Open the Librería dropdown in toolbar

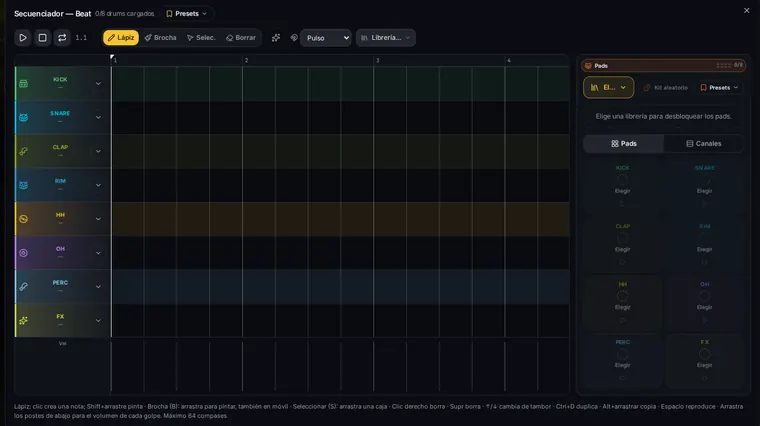[386, 38]
